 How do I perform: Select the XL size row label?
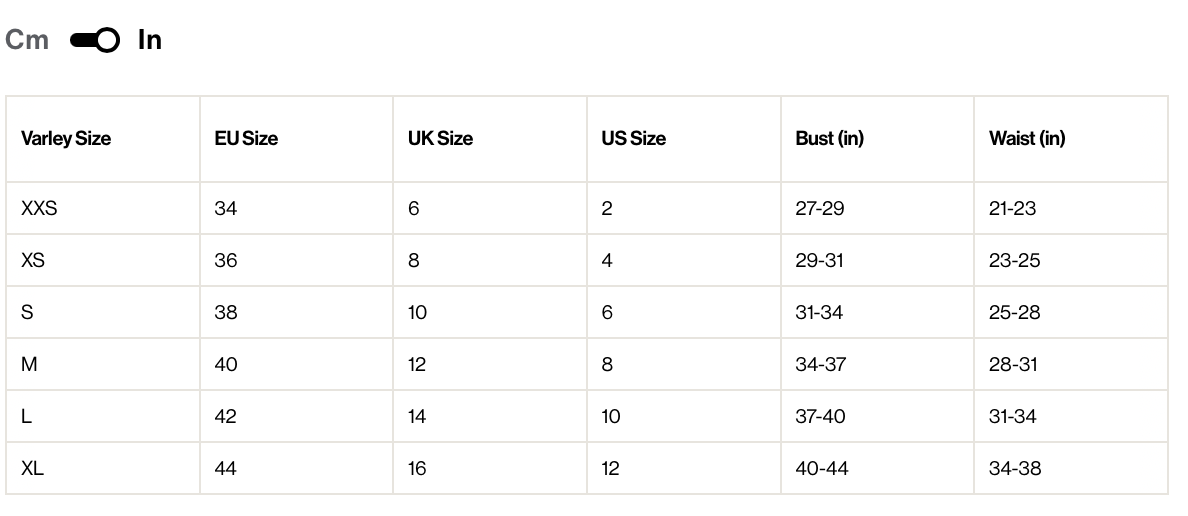click(x=33, y=468)
